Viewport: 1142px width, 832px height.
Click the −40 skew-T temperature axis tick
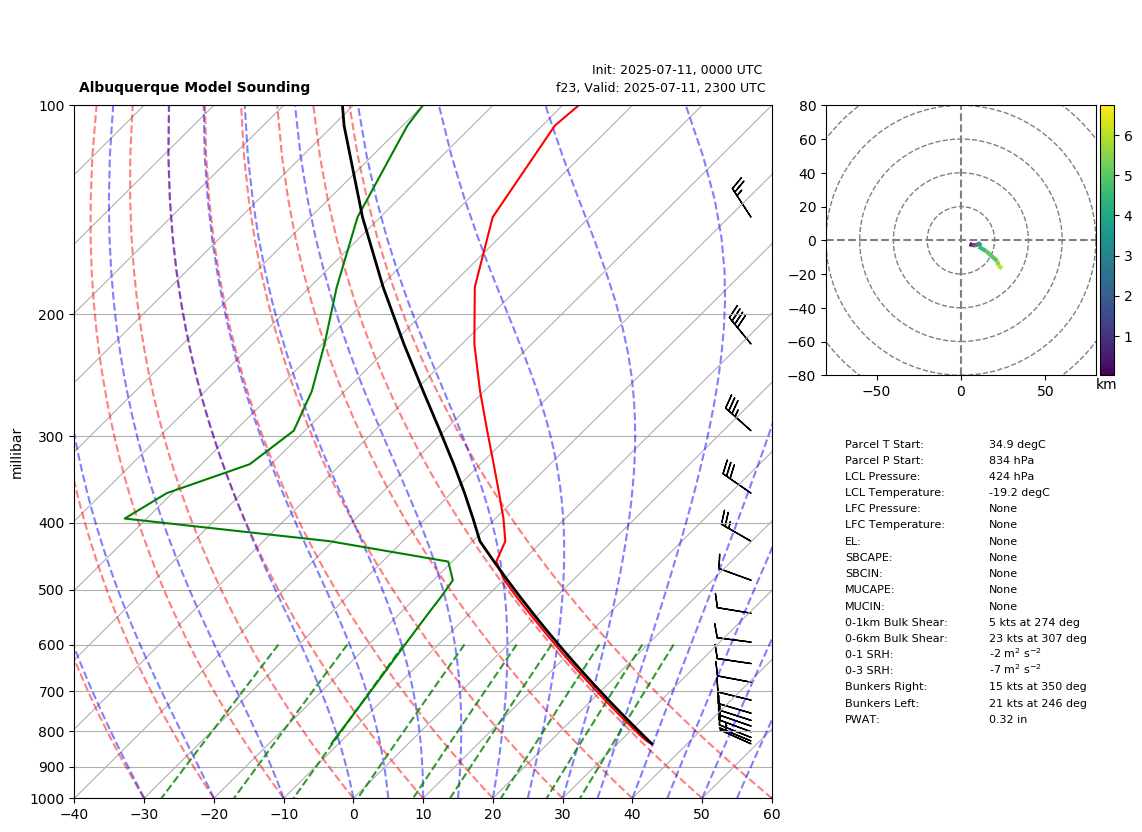[x=74, y=814]
